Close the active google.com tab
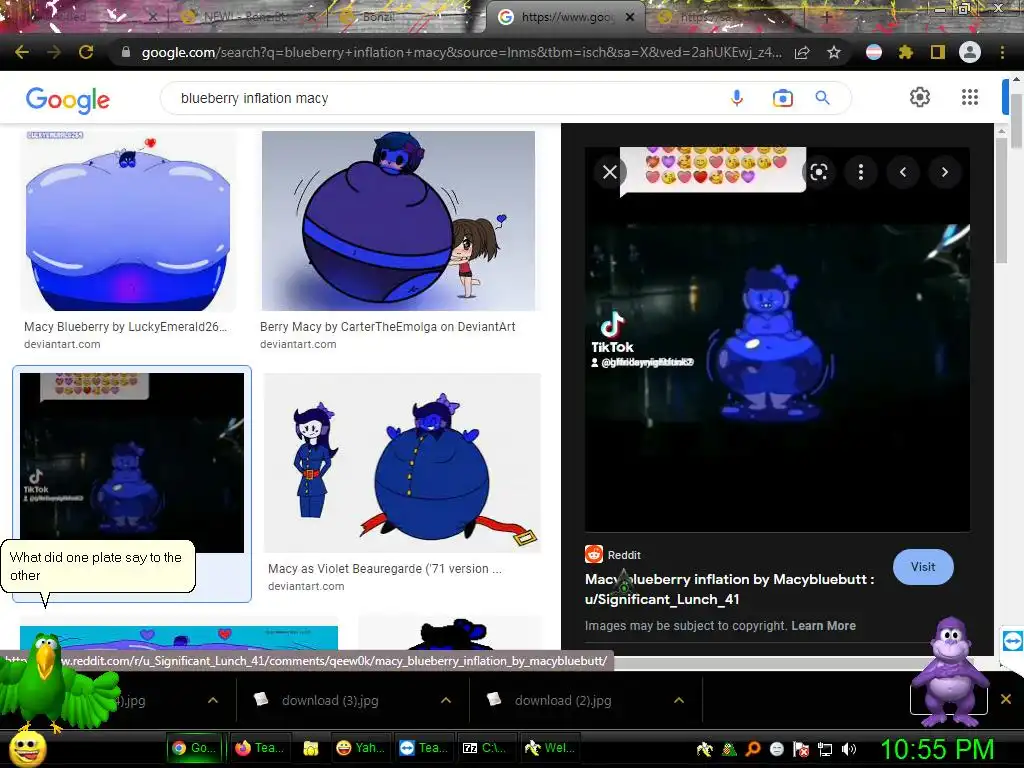The width and height of the screenshot is (1024, 768). pos(630,17)
